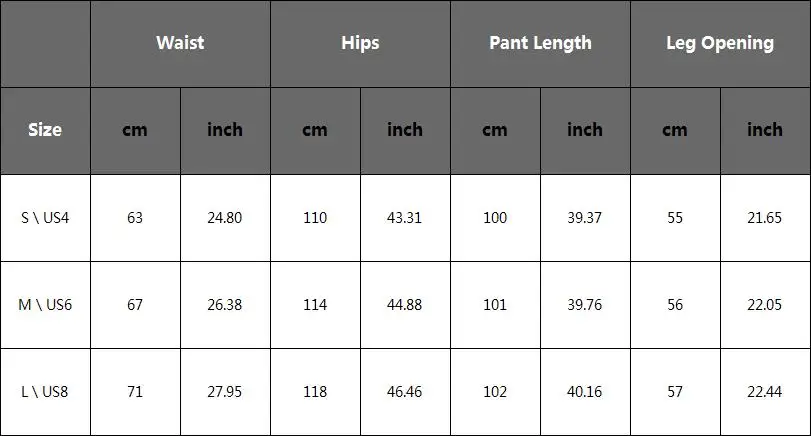Image resolution: width=811 pixels, height=436 pixels.
Task: Click the Pant Length header
Action: pos(540,43)
